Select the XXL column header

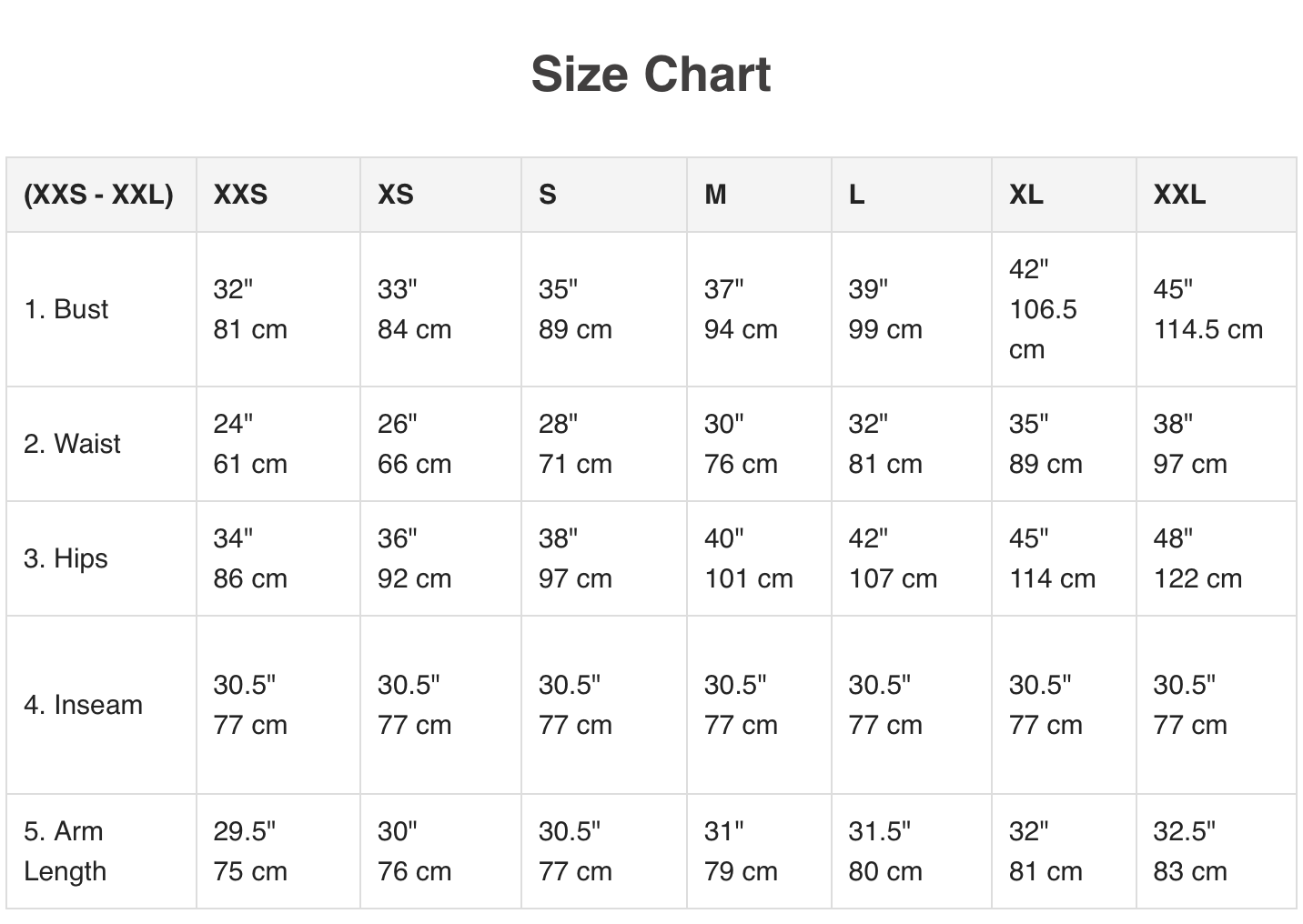point(1179,195)
